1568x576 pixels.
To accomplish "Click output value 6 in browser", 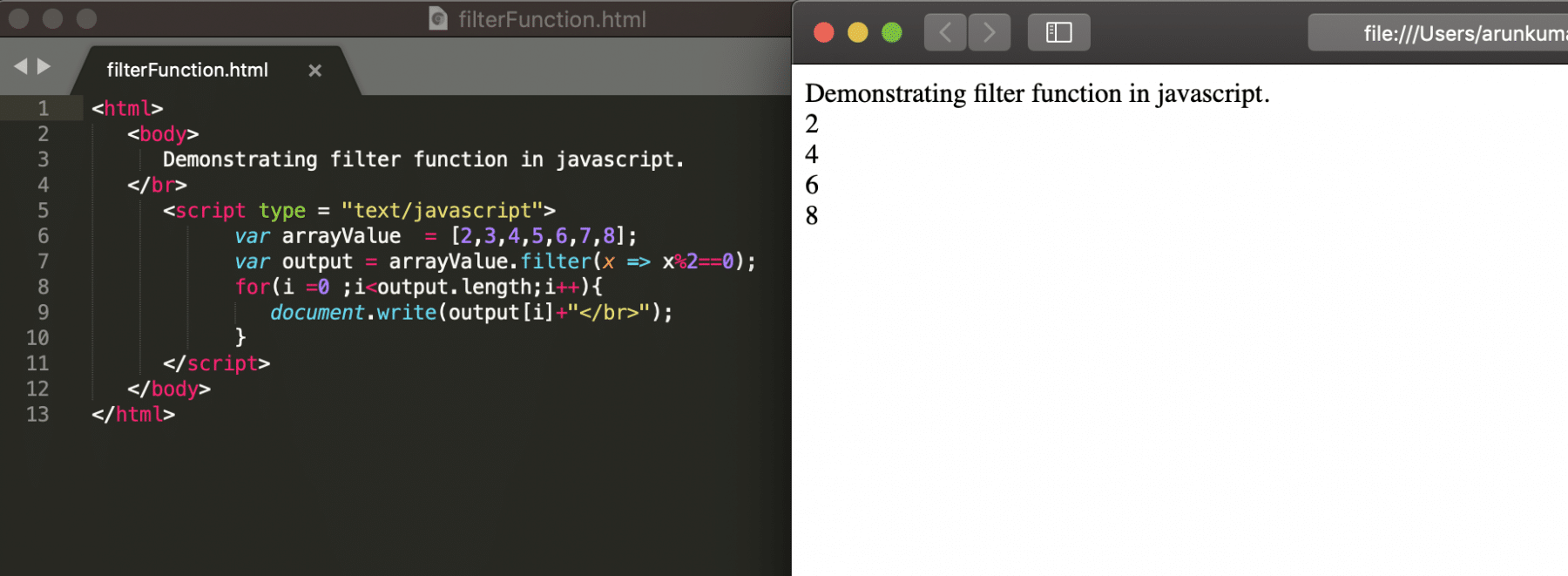I will pyautogui.click(x=812, y=186).
